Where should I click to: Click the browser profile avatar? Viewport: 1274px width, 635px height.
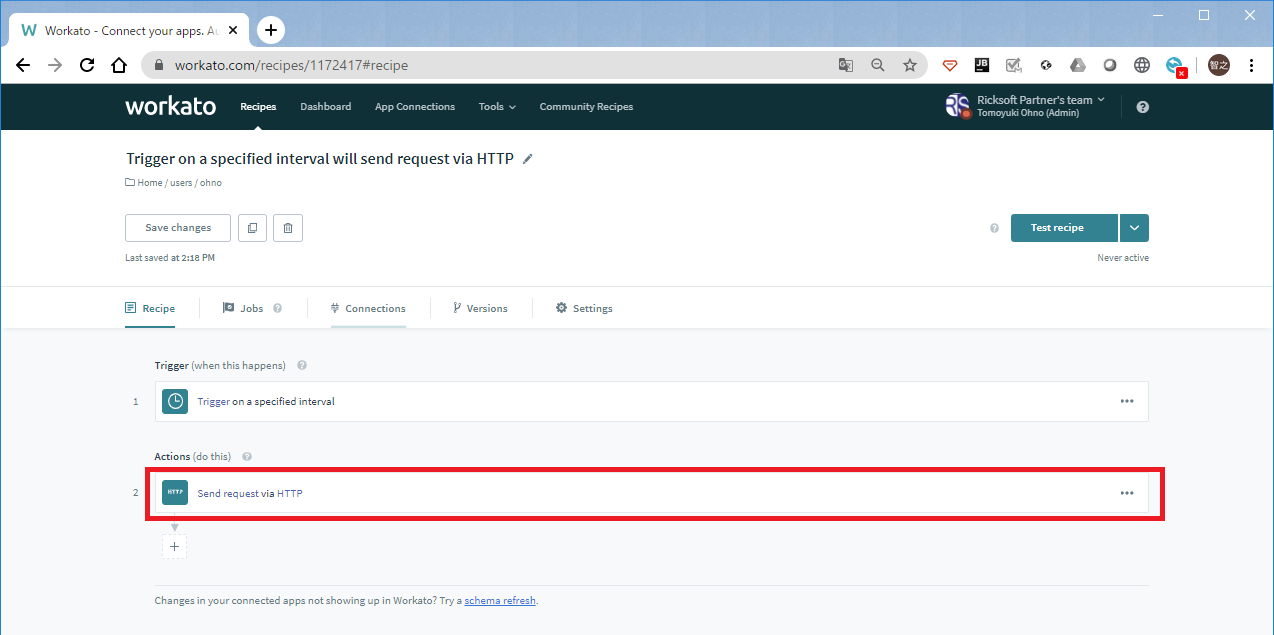click(x=1218, y=65)
